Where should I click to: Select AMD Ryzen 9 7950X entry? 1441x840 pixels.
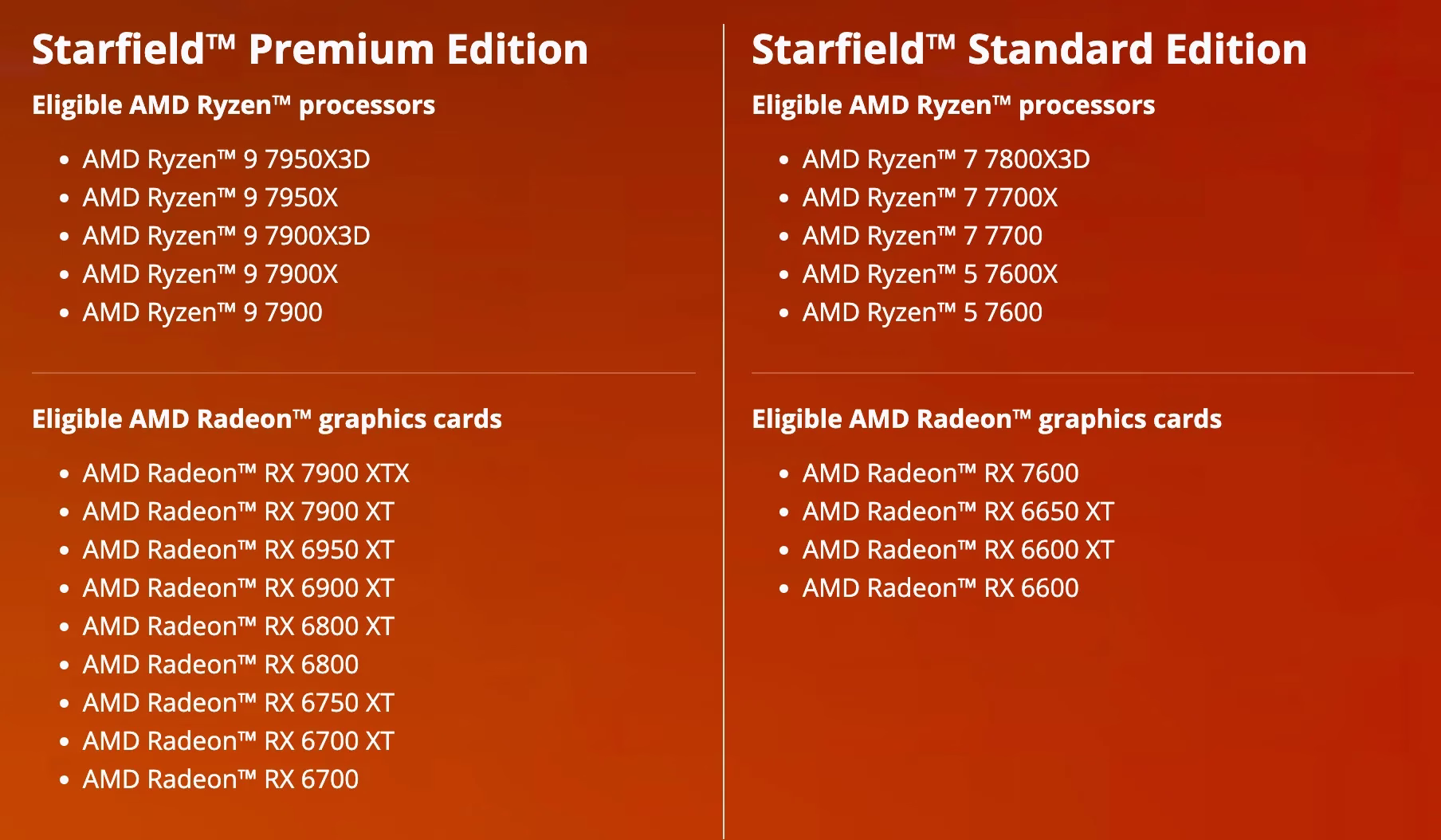[x=210, y=198]
